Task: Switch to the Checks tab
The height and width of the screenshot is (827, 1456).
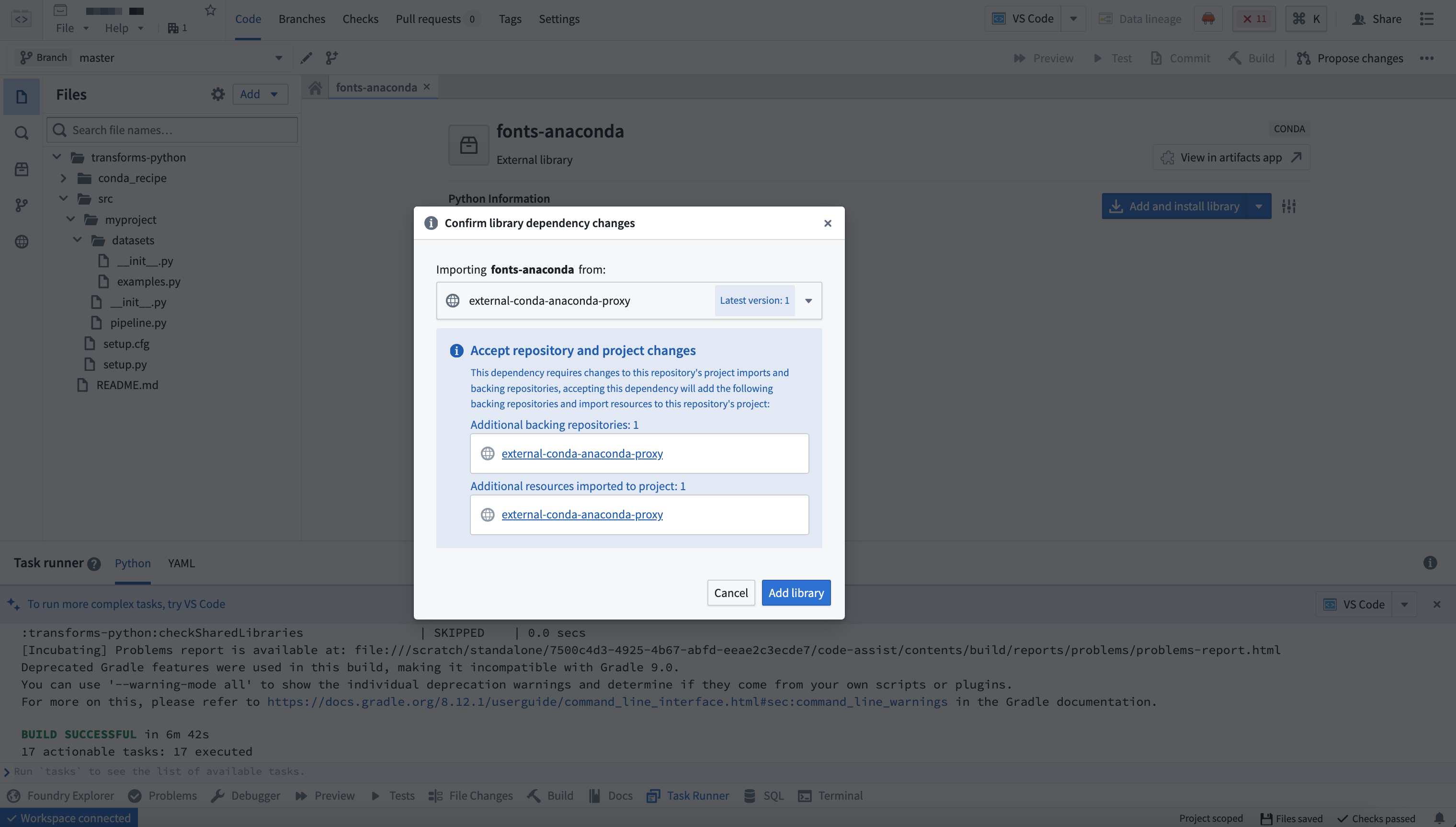Action: point(361,19)
